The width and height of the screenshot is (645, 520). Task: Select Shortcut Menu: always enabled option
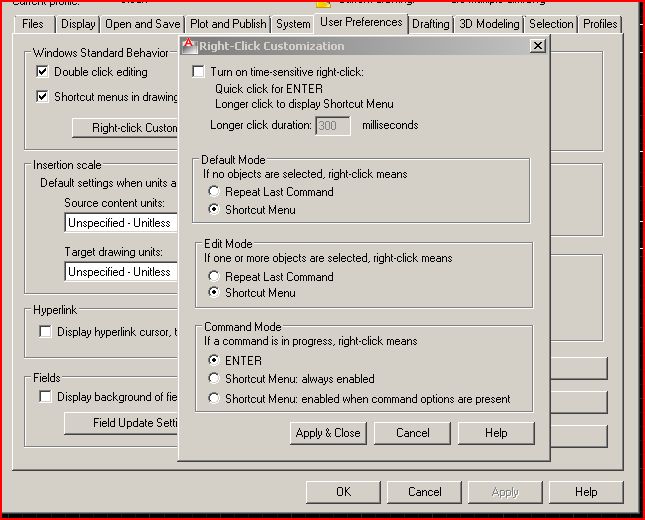click(x=214, y=378)
